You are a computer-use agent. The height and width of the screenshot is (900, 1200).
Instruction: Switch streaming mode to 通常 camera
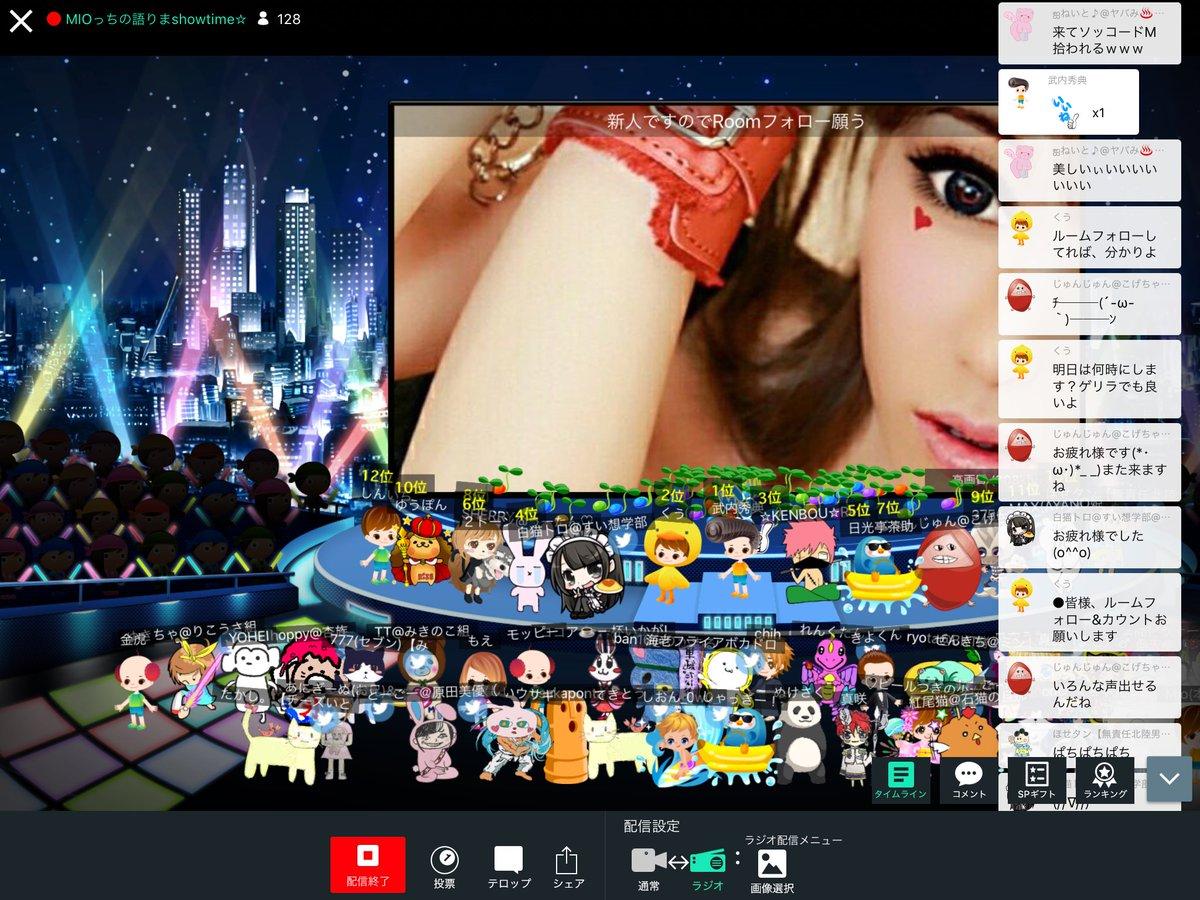648,868
